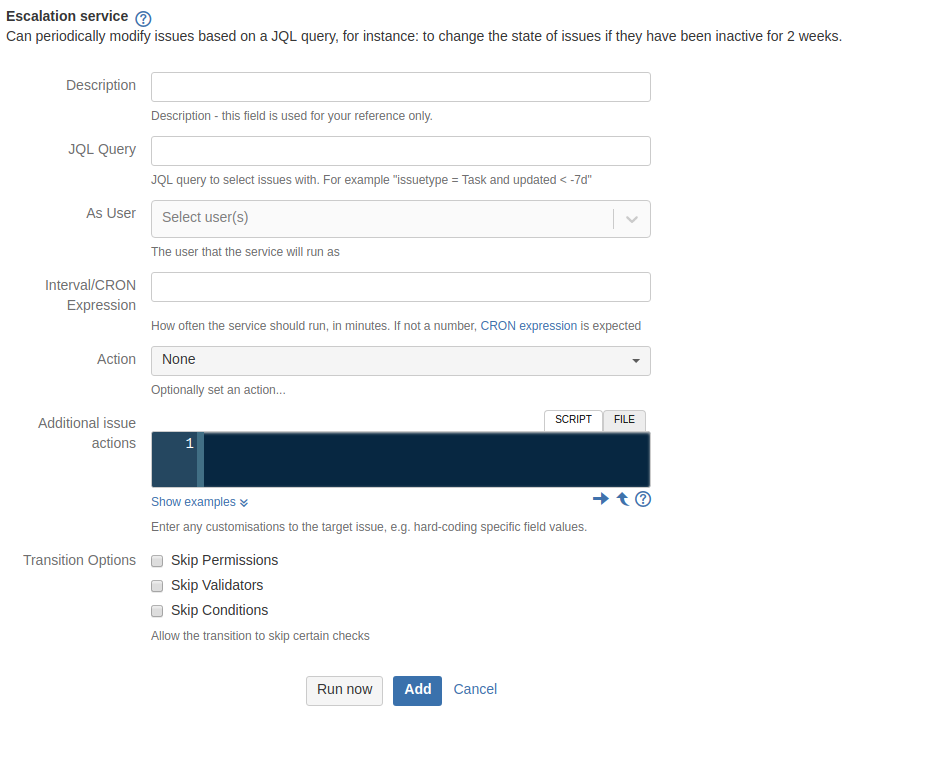945x772 pixels.
Task: Click line number 1 in editor gutter
Action: [189, 444]
